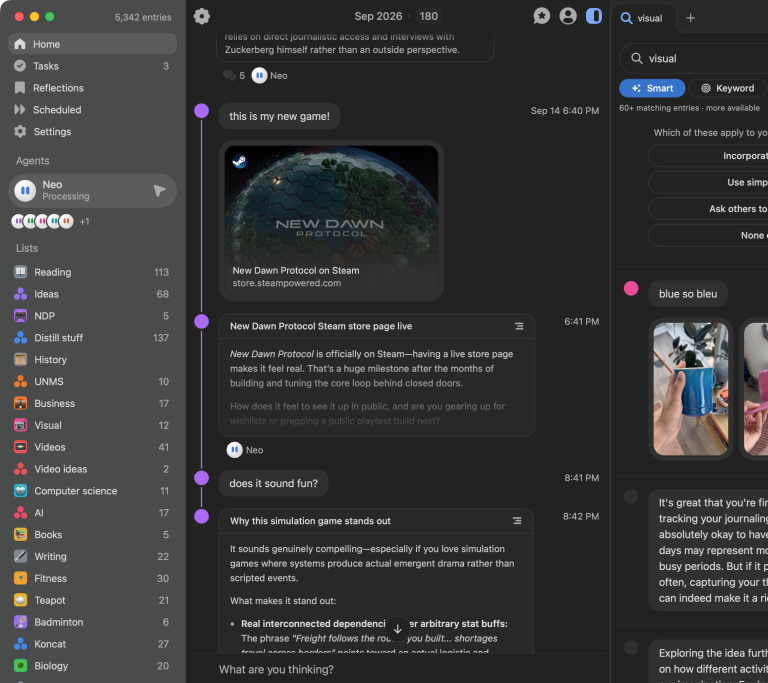The image size is (768, 683).
Task: Add a new tab with plus icon
Action: [x=691, y=18]
